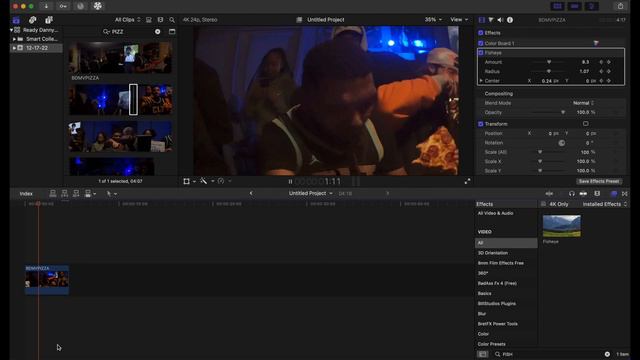Pause playback in the viewer

click(x=290, y=182)
